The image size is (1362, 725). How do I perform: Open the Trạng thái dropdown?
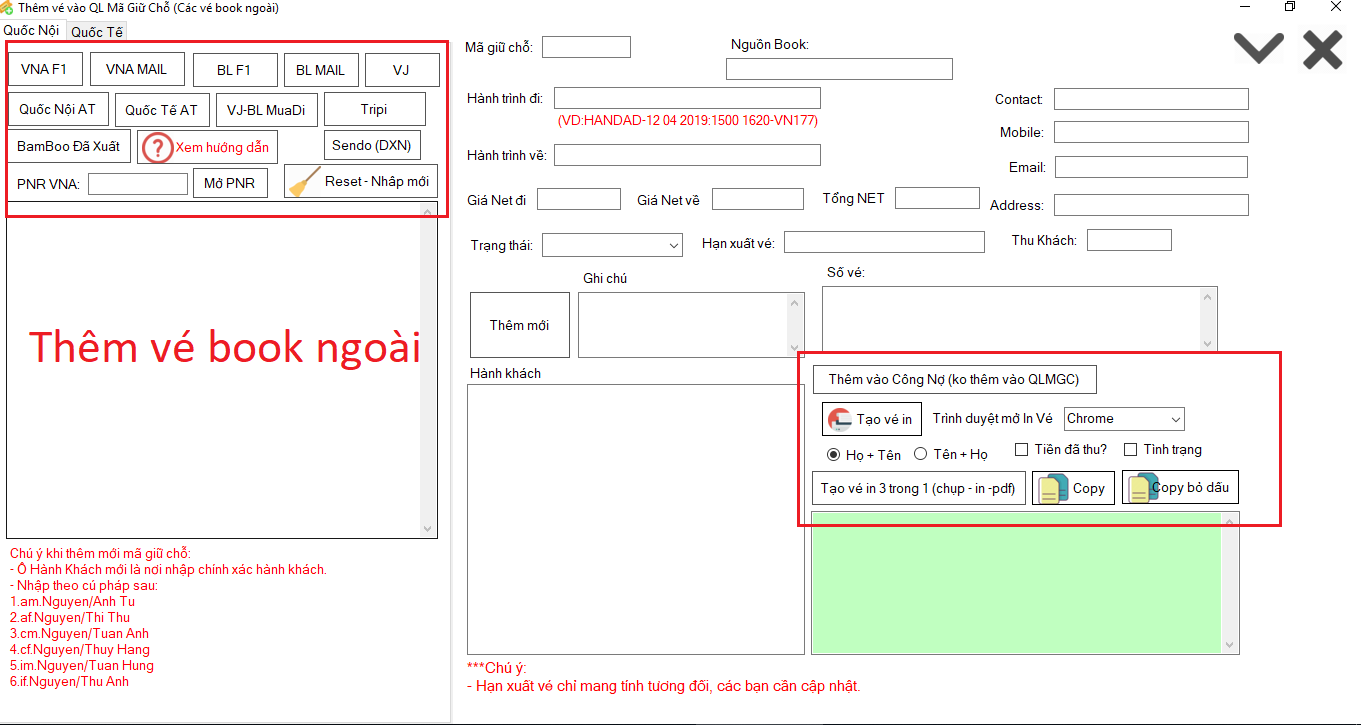(x=612, y=244)
